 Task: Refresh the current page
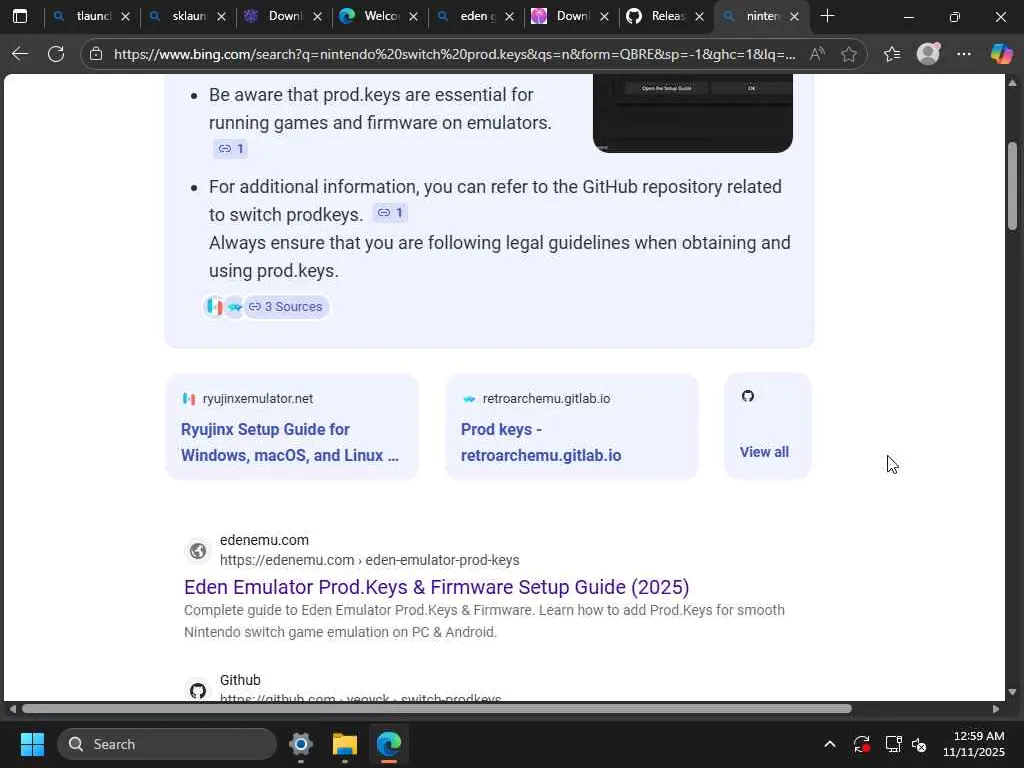(56, 54)
